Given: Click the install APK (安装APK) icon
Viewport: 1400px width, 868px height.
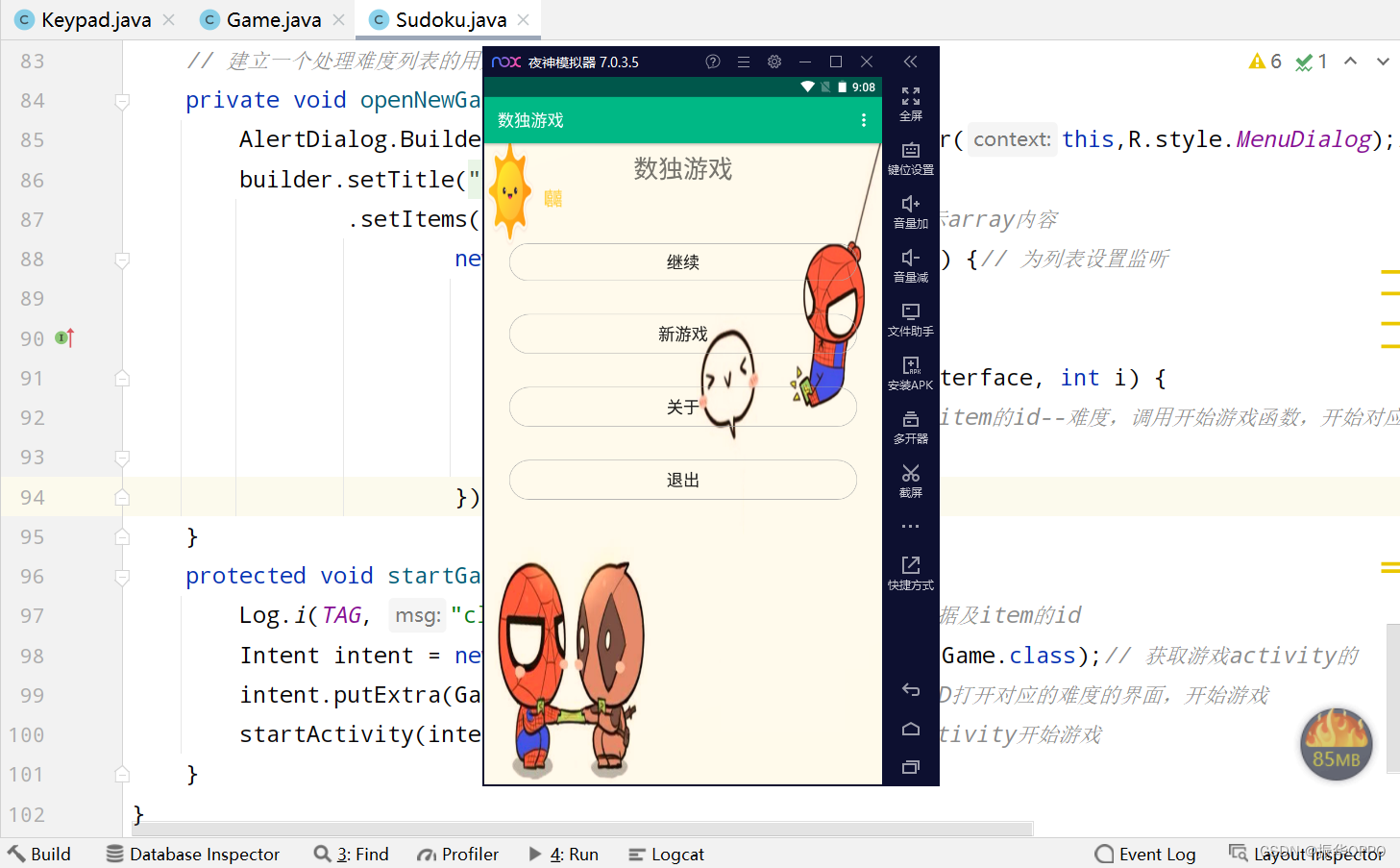Looking at the screenshot, I should click(x=911, y=372).
